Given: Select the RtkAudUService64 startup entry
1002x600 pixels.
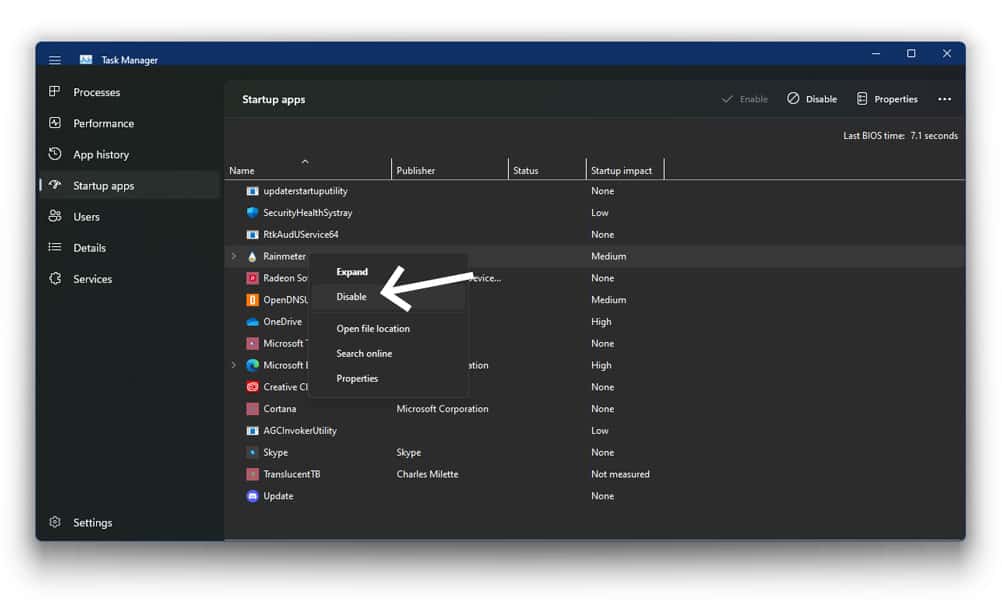Looking at the screenshot, I should point(594,235).
